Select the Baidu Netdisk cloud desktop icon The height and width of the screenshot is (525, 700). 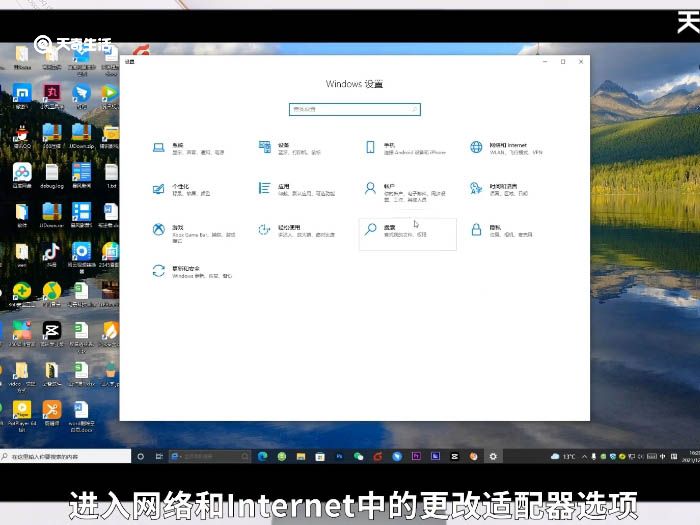click(22, 175)
